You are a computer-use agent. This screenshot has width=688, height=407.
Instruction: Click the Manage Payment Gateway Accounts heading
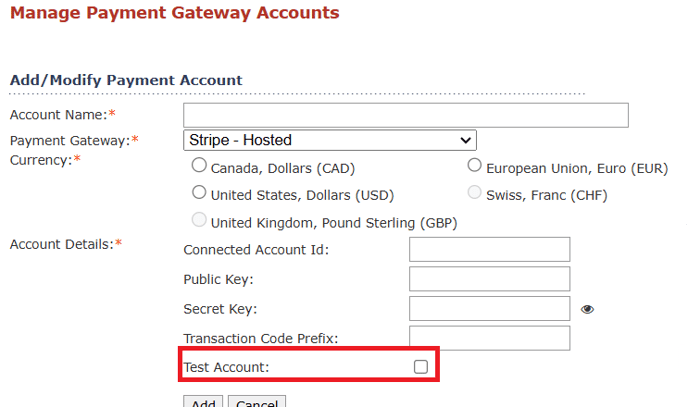(175, 13)
